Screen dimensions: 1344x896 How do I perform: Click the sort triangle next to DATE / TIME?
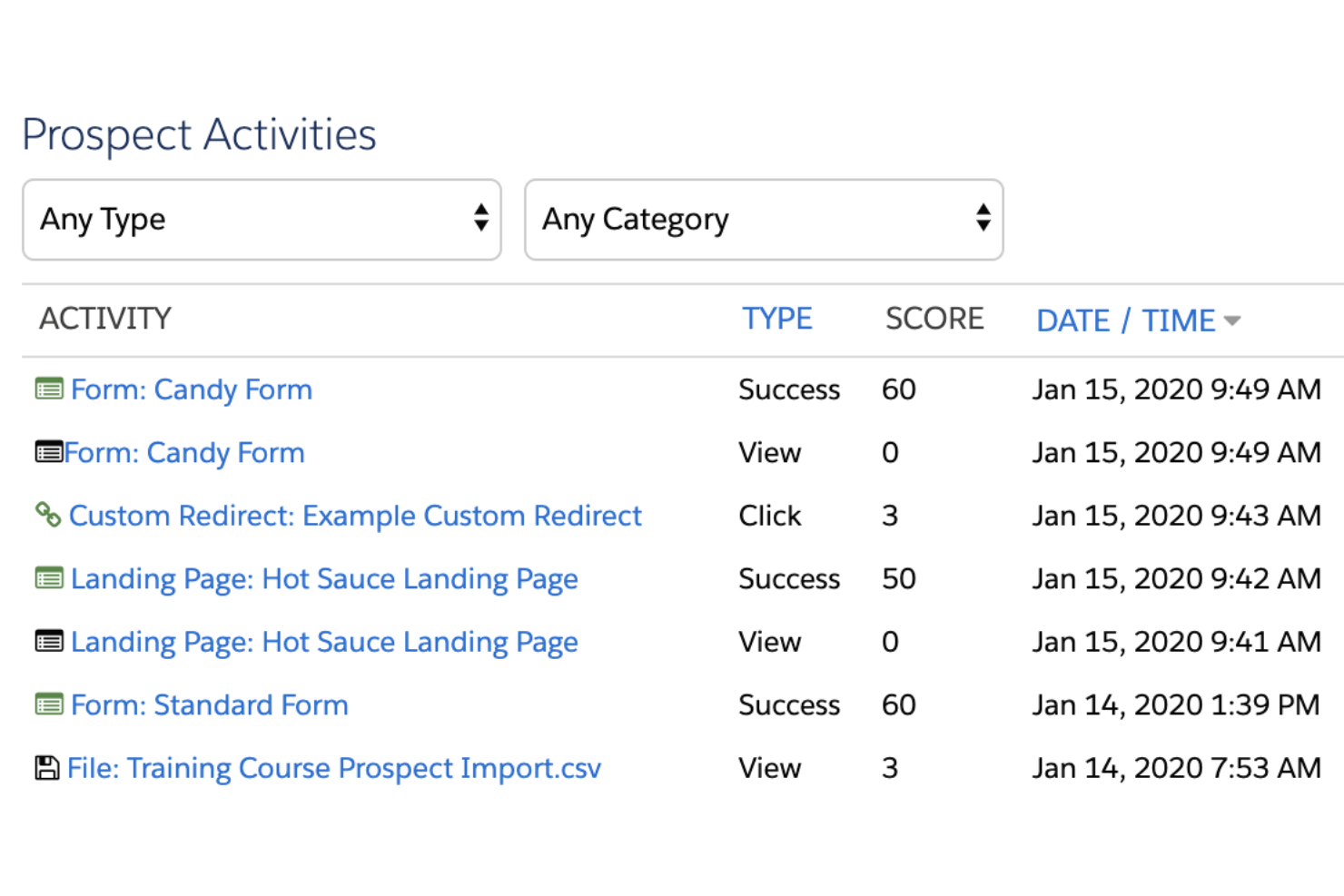pyautogui.click(x=1234, y=320)
